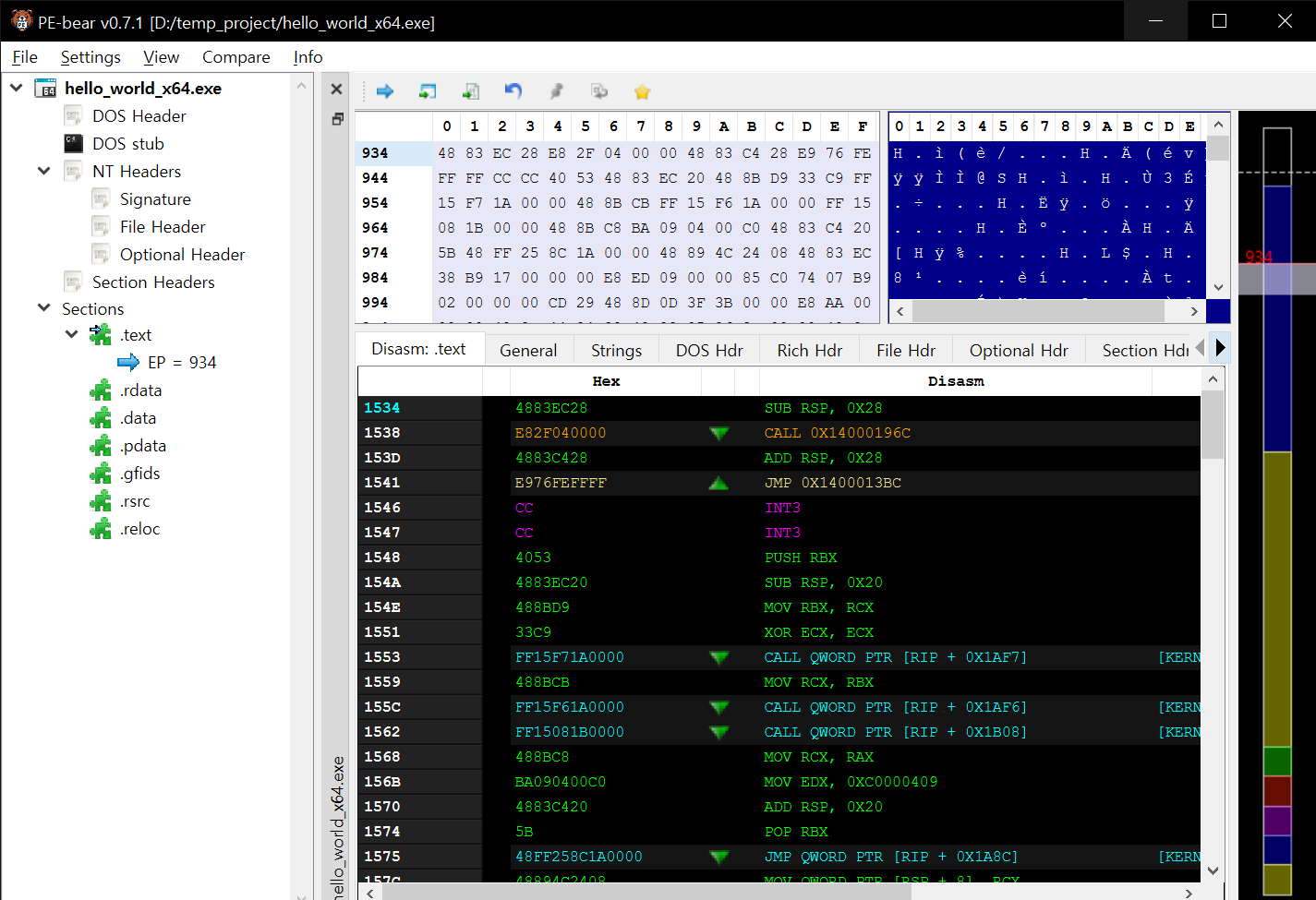Image resolution: width=1316 pixels, height=900 pixels.
Task: Collapse the hello_world_x64.exe tree root
Action: coord(17,88)
